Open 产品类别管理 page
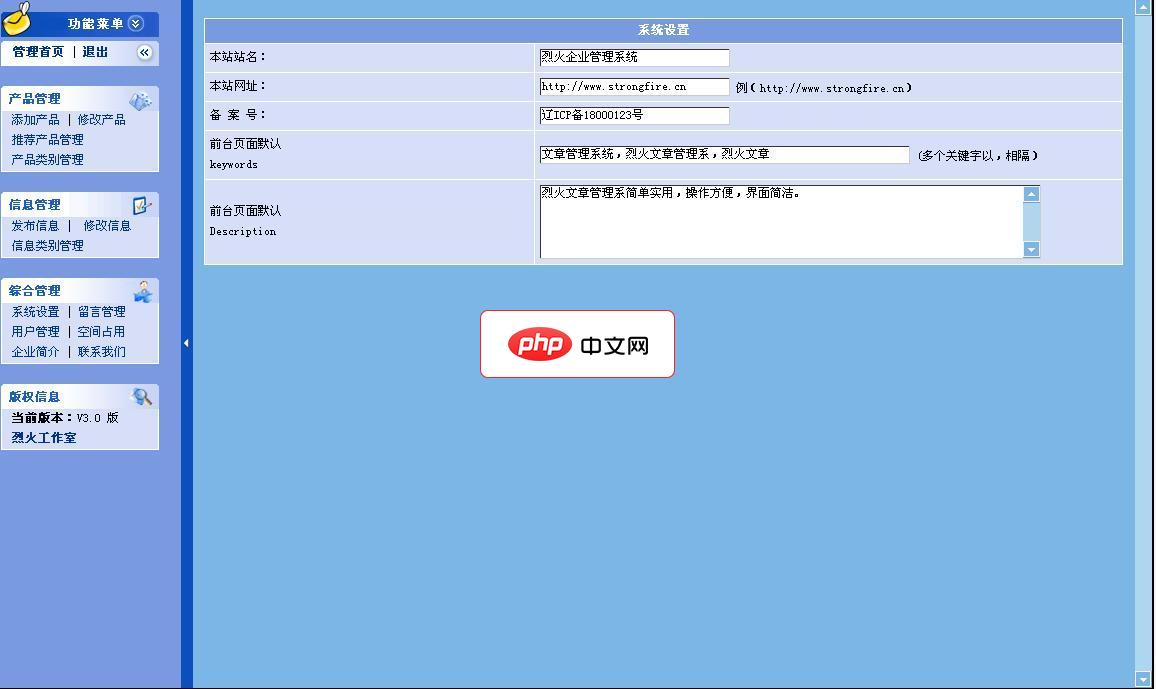This screenshot has height=689, width=1156. click(47, 159)
